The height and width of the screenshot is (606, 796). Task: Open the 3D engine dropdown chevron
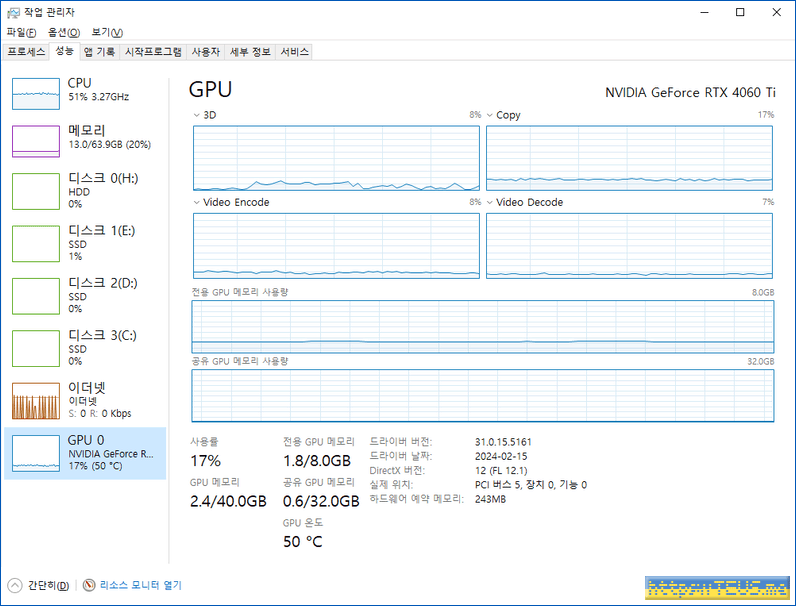point(197,115)
